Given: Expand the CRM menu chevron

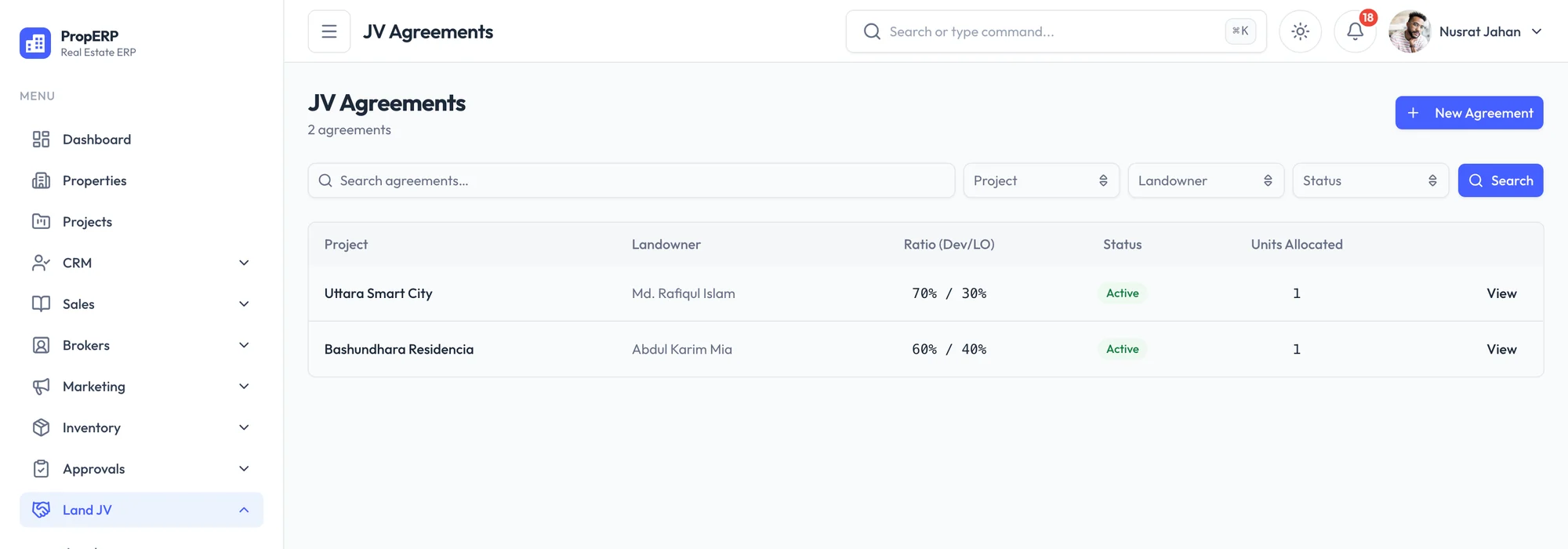Looking at the screenshot, I should [x=244, y=263].
